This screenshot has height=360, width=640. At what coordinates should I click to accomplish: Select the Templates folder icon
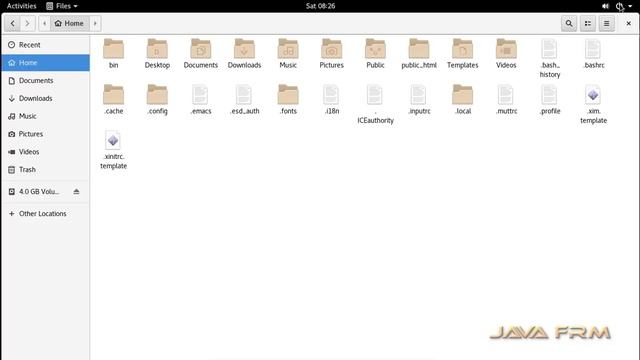pyautogui.click(x=462, y=49)
